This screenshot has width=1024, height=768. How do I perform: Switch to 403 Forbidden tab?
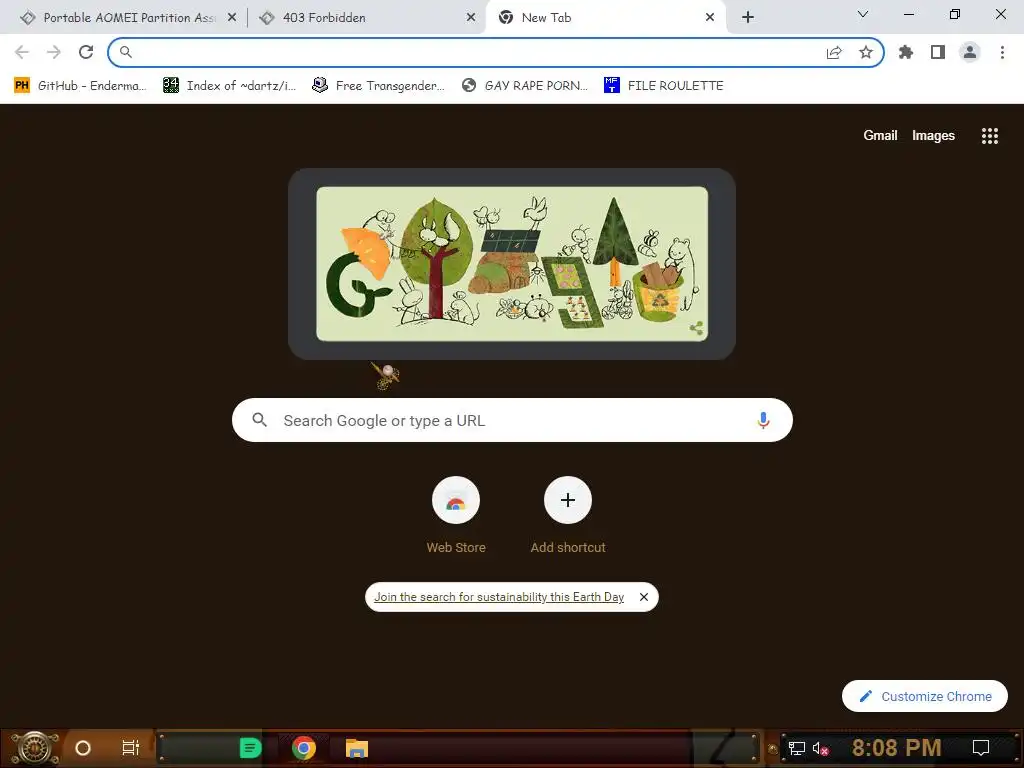[x=366, y=18]
